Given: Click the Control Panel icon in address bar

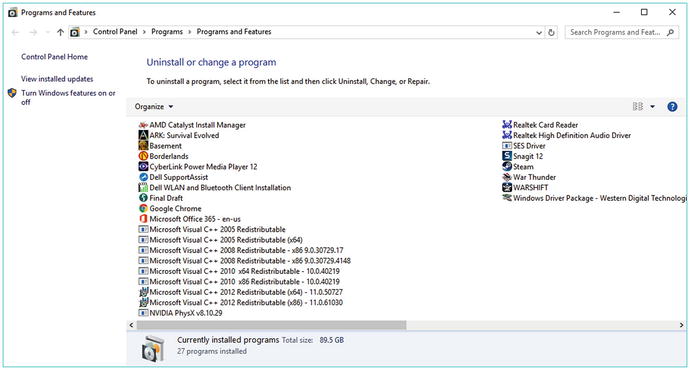Looking at the screenshot, I should pyautogui.click(x=75, y=32).
